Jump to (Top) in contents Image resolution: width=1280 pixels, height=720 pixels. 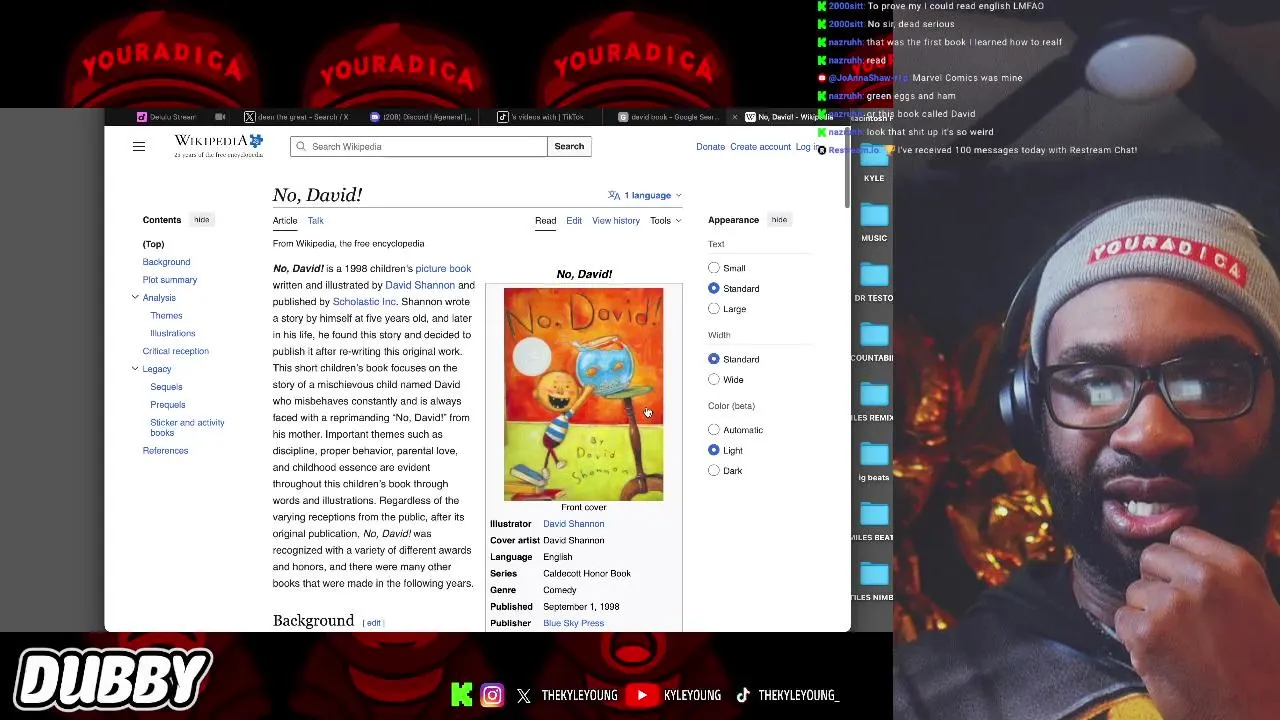click(x=153, y=244)
